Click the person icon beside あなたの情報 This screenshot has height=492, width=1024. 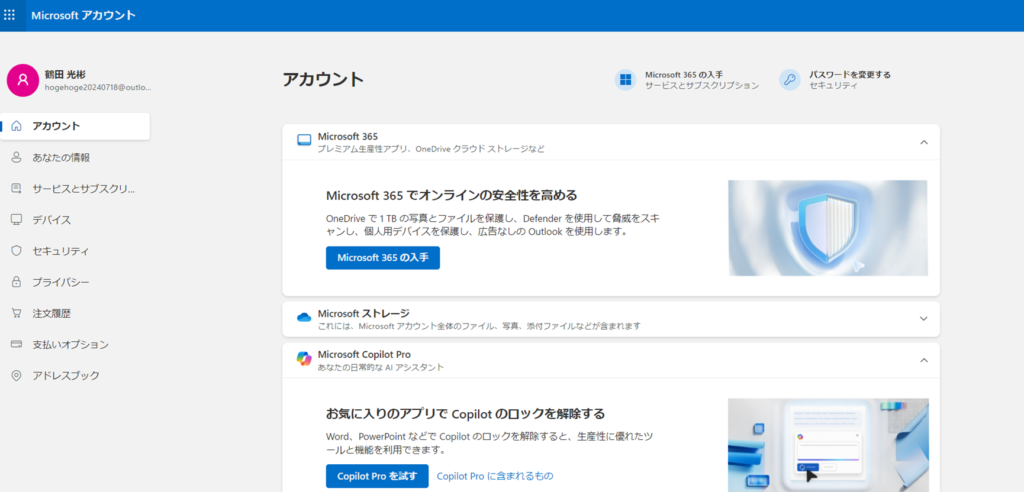[x=17, y=157]
